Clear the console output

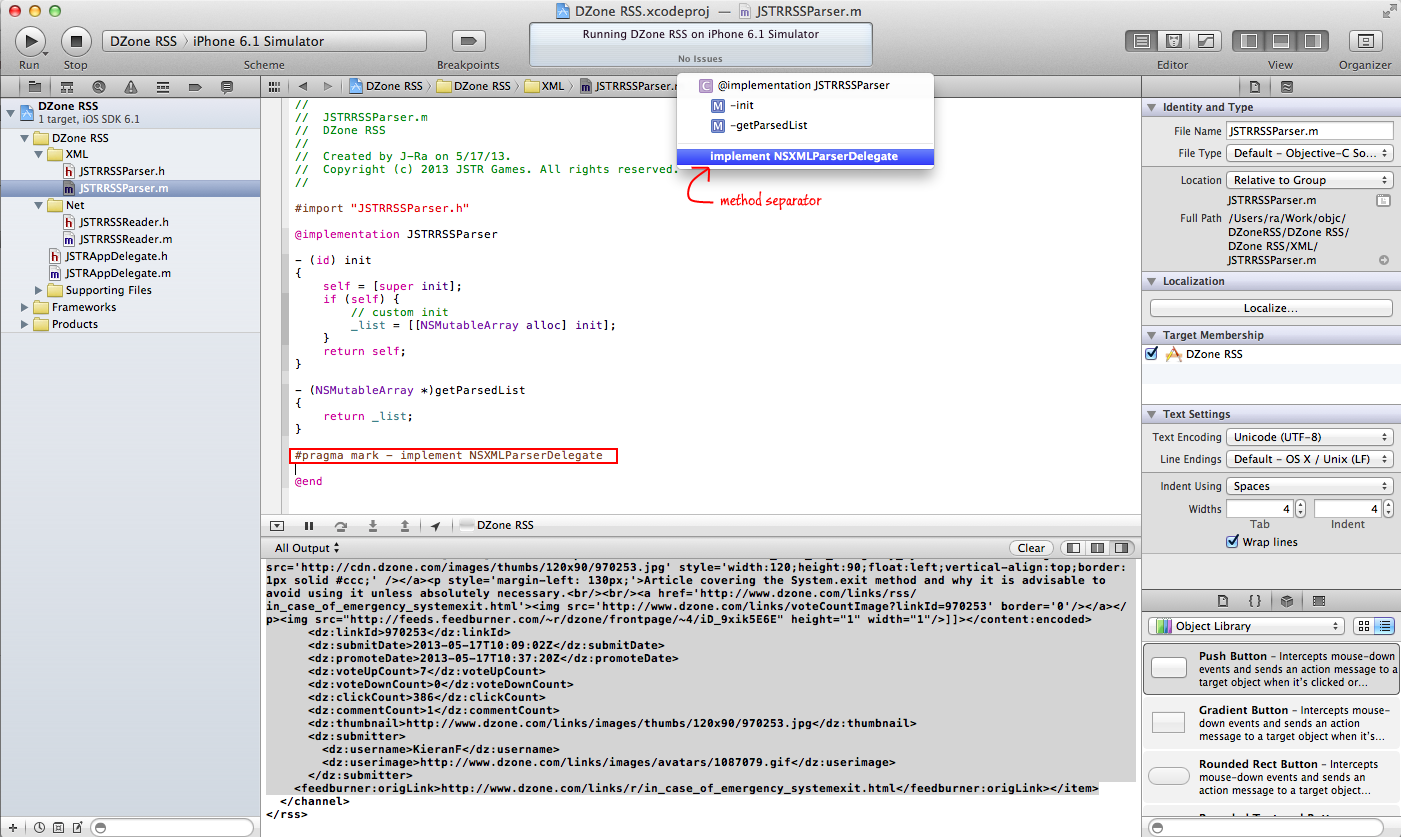pyautogui.click(x=1031, y=548)
